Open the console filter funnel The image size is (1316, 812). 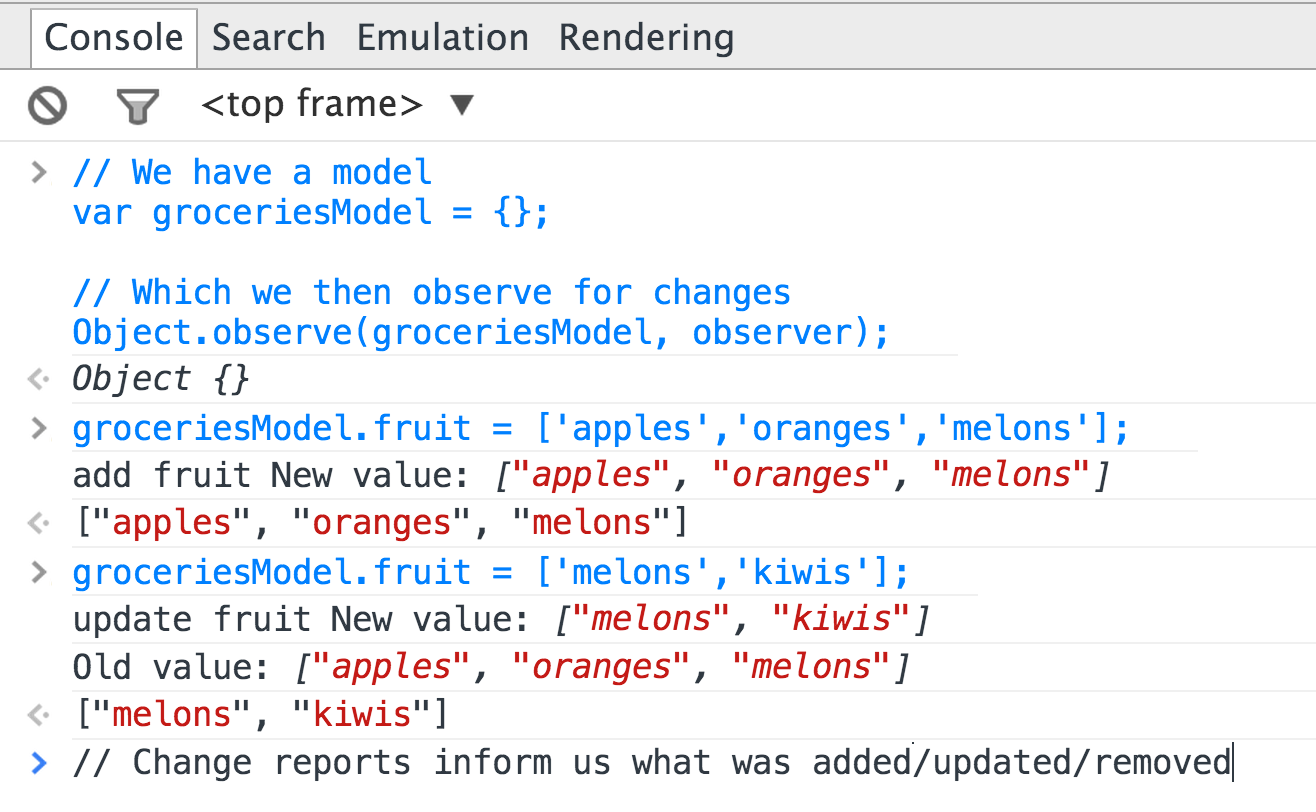click(x=138, y=105)
